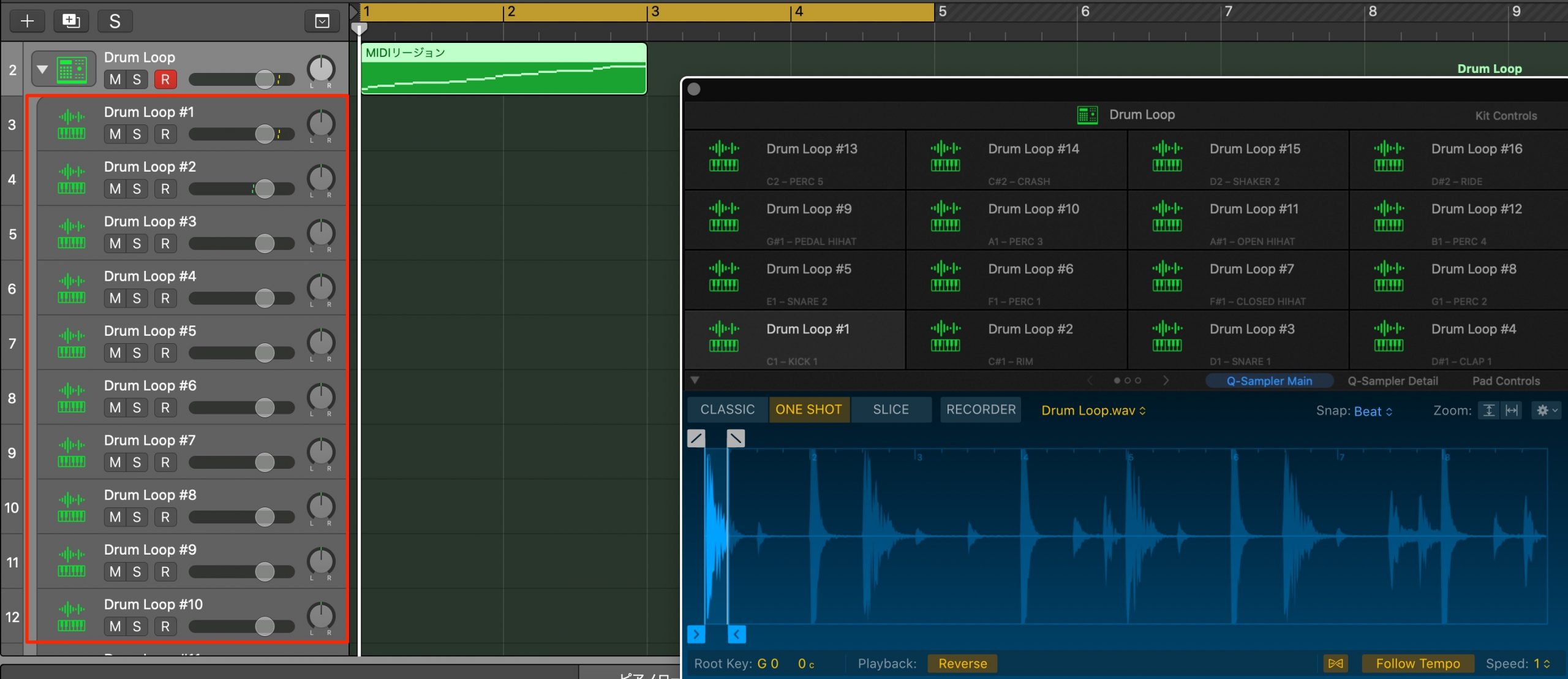Toggle the Reverse playback button
1568x679 pixels.
pos(962,663)
